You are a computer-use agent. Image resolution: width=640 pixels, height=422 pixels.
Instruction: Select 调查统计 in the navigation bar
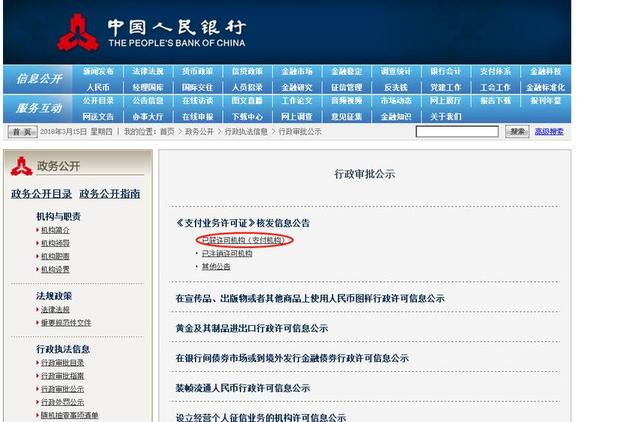coord(396,71)
